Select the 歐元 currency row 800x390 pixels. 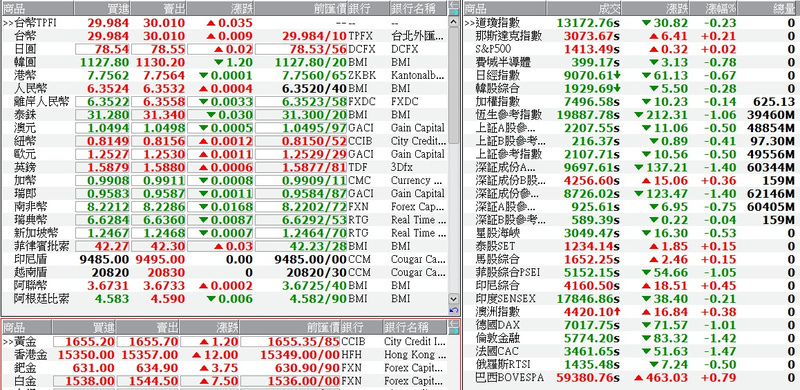click(x=224, y=154)
